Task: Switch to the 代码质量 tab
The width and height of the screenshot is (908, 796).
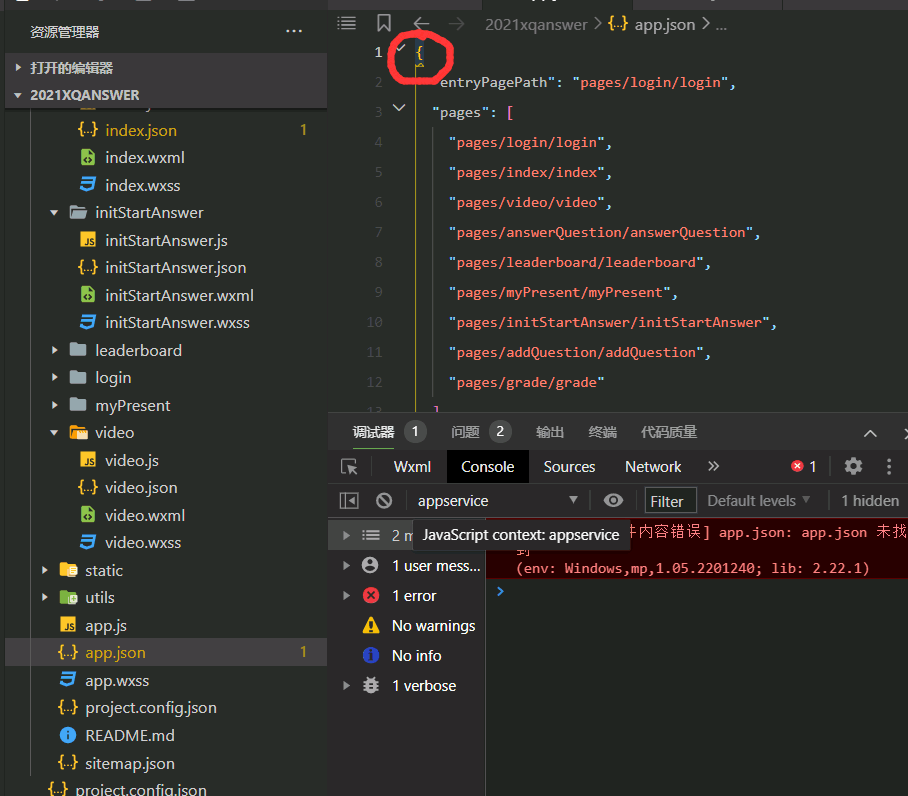Action: (x=669, y=432)
